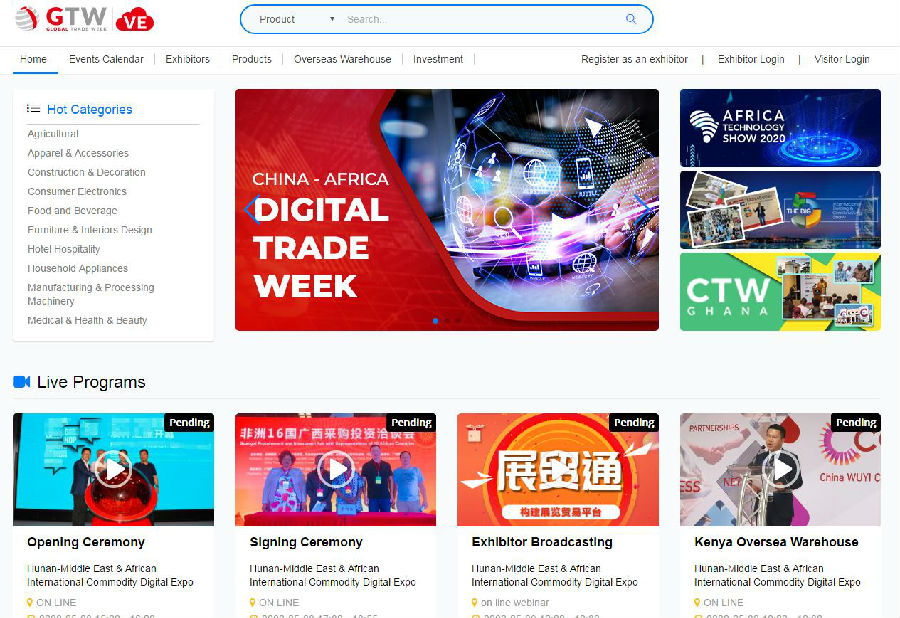Open the Events Calendar menu
Viewport: 900px width, 618px height.
click(x=106, y=59)
